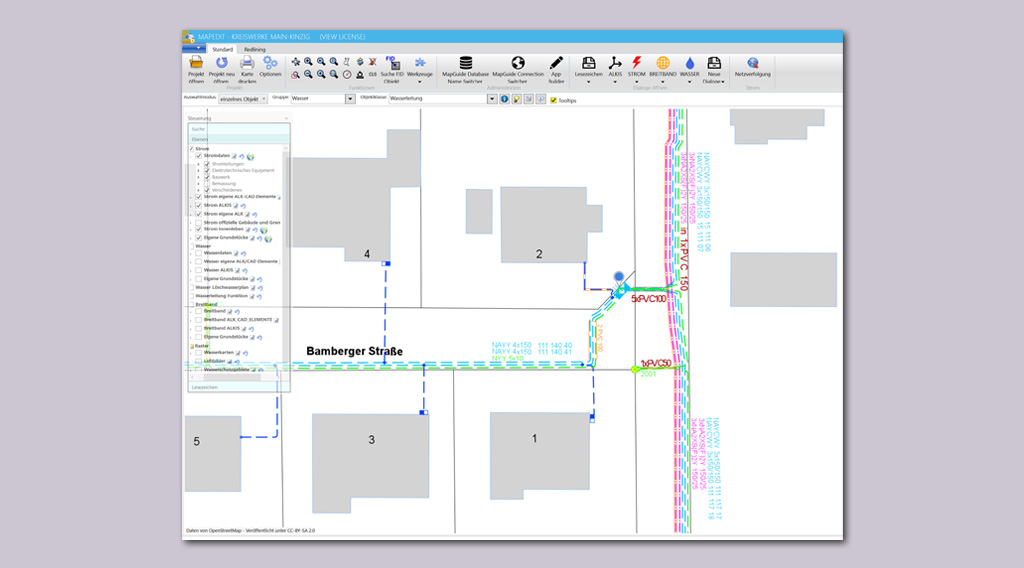The image size is (1024, 568).
Task: Open MapGuide Database Name Switcher
Action: 465,63
